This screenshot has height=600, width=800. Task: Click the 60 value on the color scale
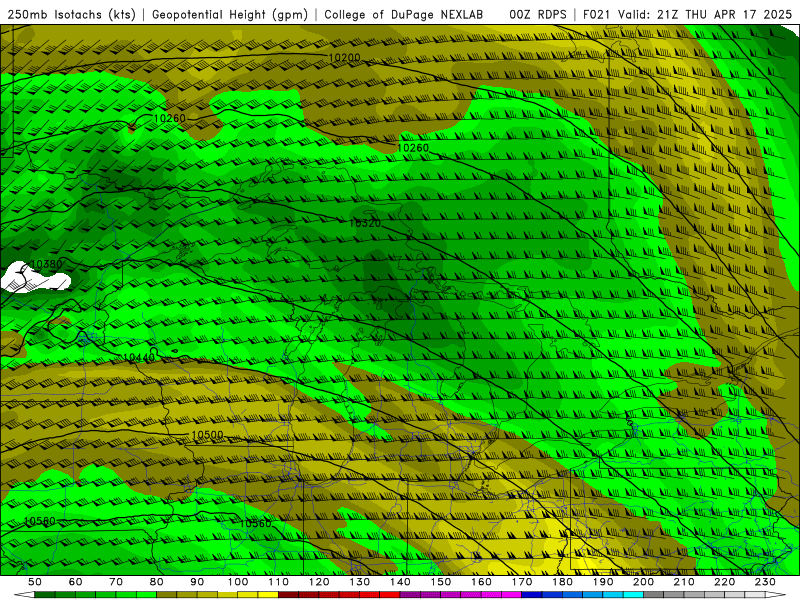pos(75,582)
